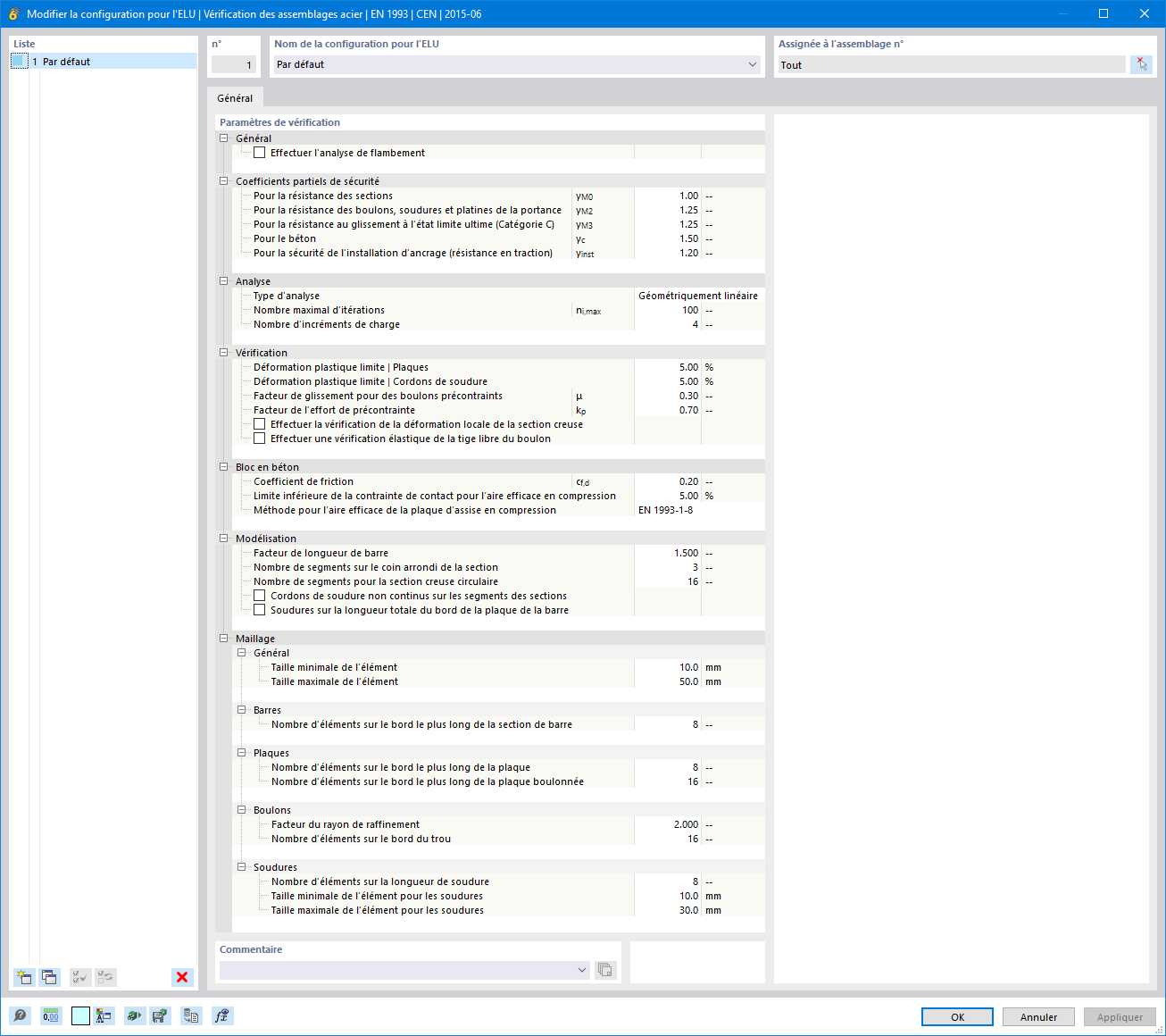Screen dimensions: 1166x1036
Task: Click the γM0 value 1.00
Action: click(668, 196)
